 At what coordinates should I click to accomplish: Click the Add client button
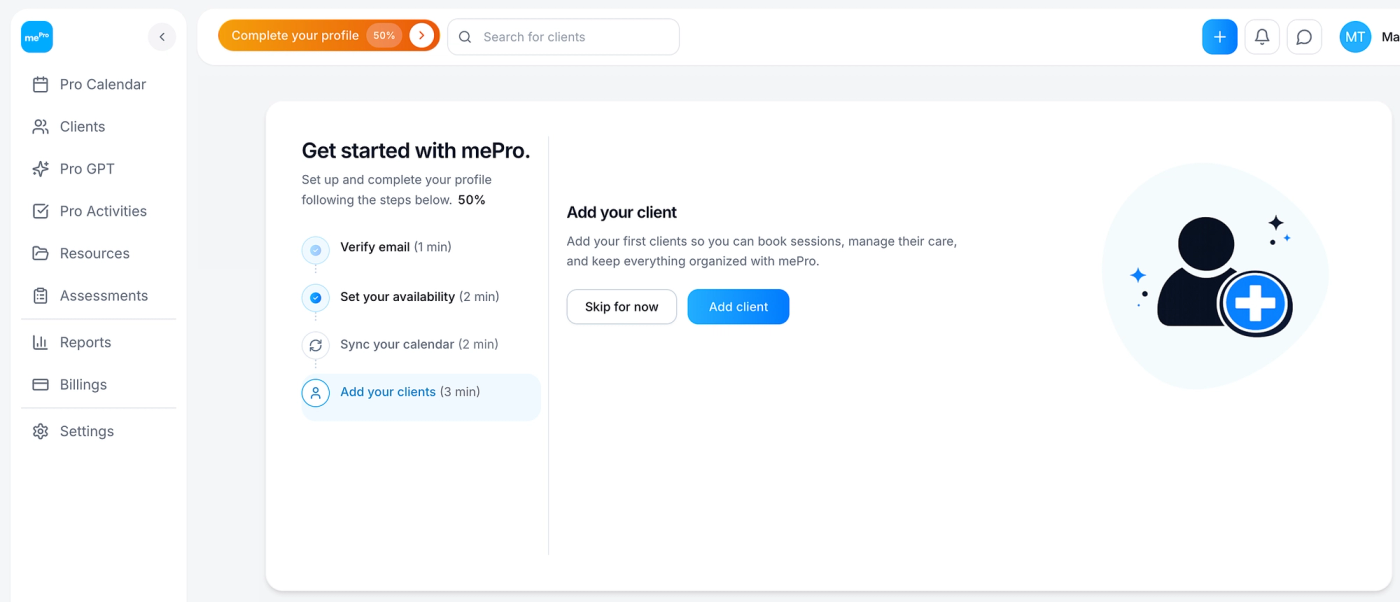tap(739, 307)
